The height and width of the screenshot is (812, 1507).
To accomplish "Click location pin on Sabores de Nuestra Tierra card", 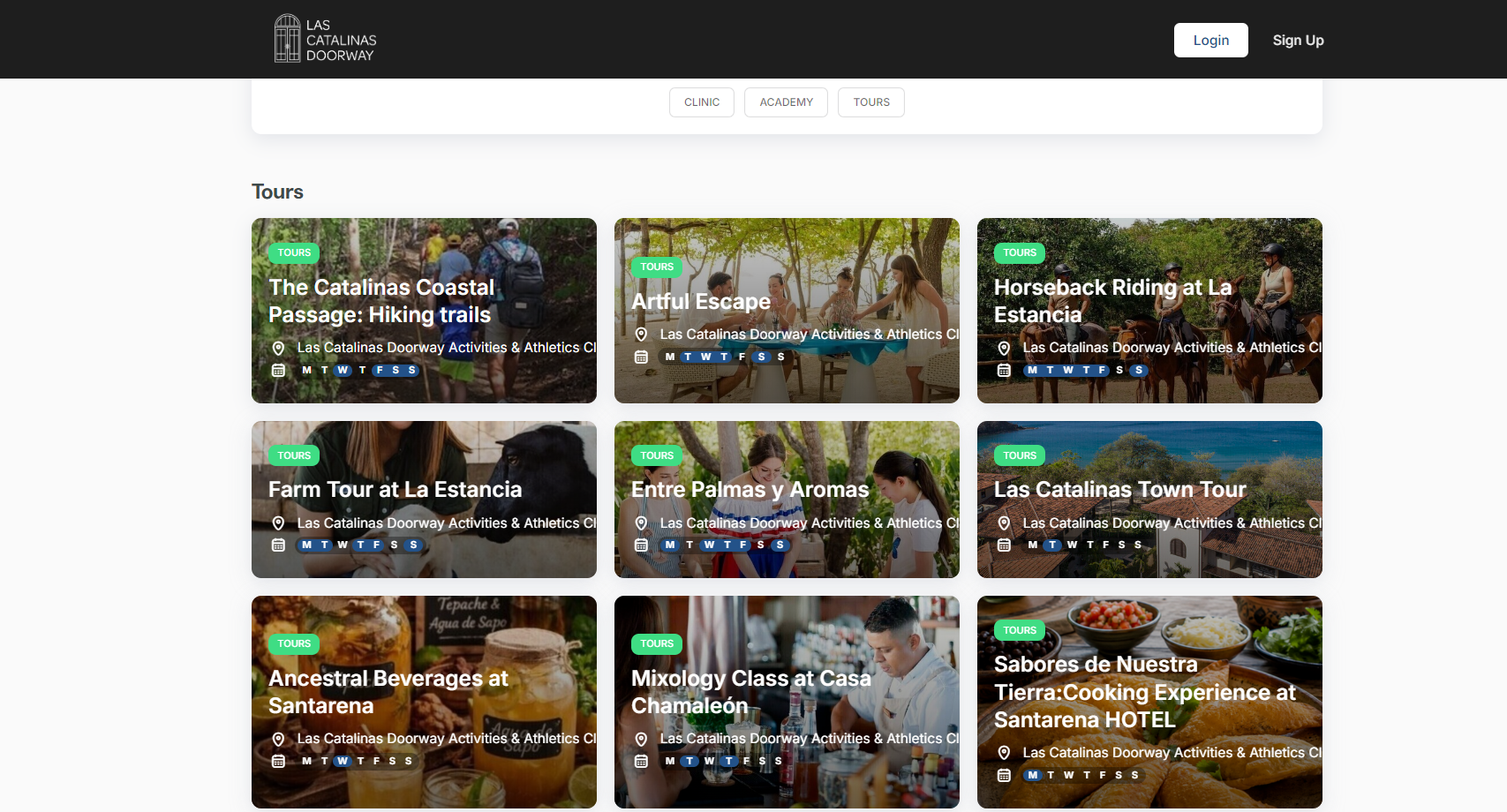I will 1004,753.
